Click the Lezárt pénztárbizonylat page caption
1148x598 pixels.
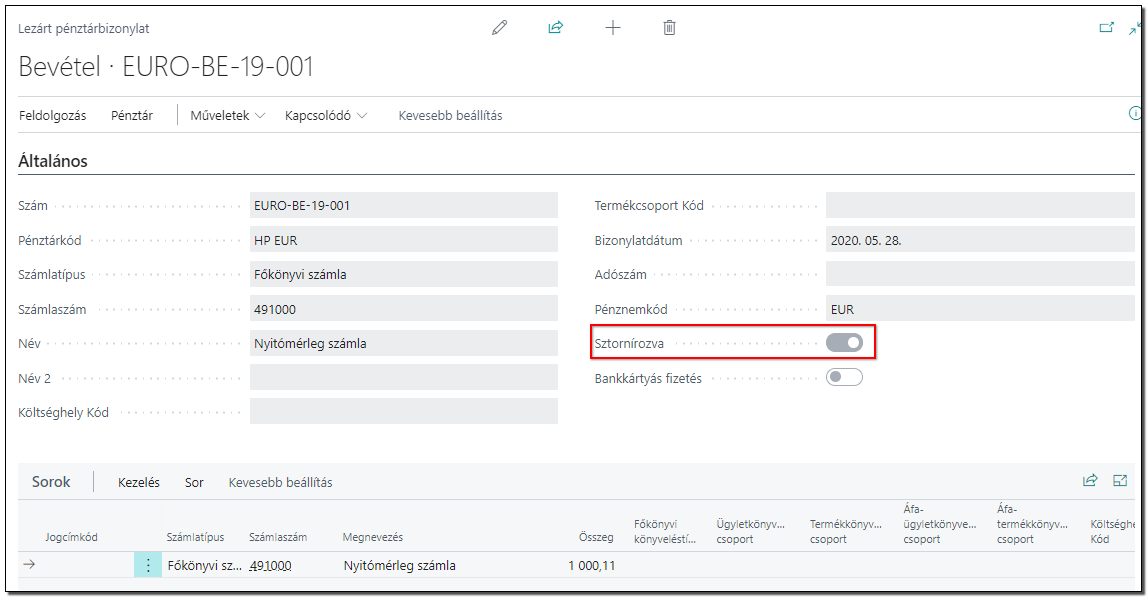tap(83, 29)
